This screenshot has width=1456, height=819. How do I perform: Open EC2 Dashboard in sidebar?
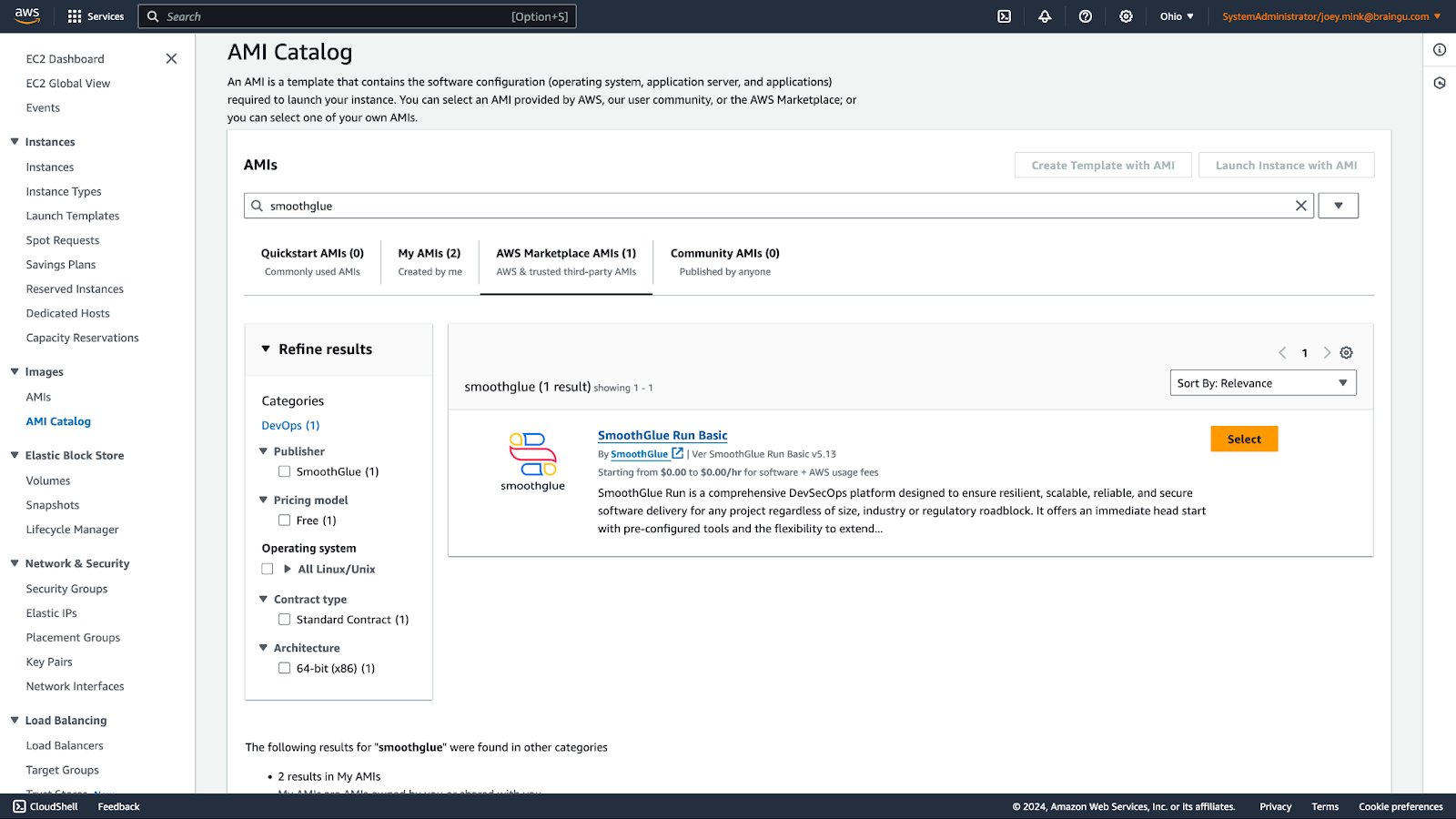[65, 59]
